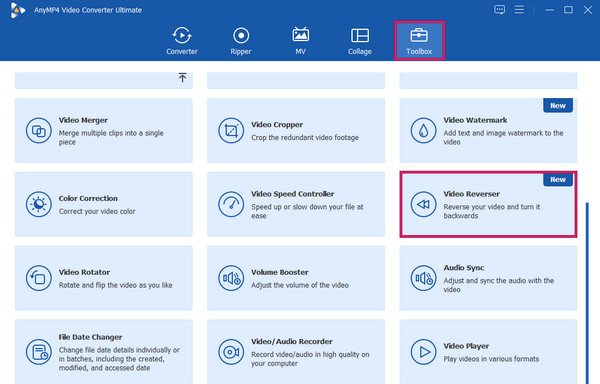600x384 pixels.
Task: Click the Audio Sync speaker clock icon
Action: (x=424, y=278)
